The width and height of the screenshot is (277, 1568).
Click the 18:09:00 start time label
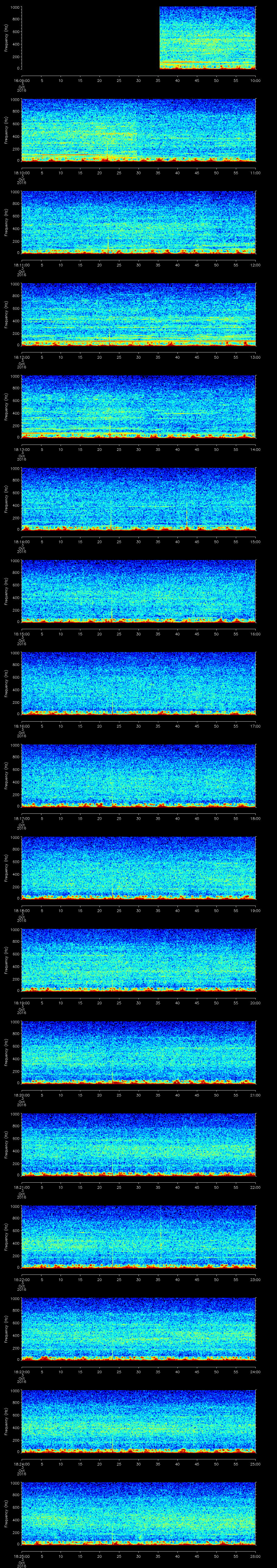coord(21,80)
